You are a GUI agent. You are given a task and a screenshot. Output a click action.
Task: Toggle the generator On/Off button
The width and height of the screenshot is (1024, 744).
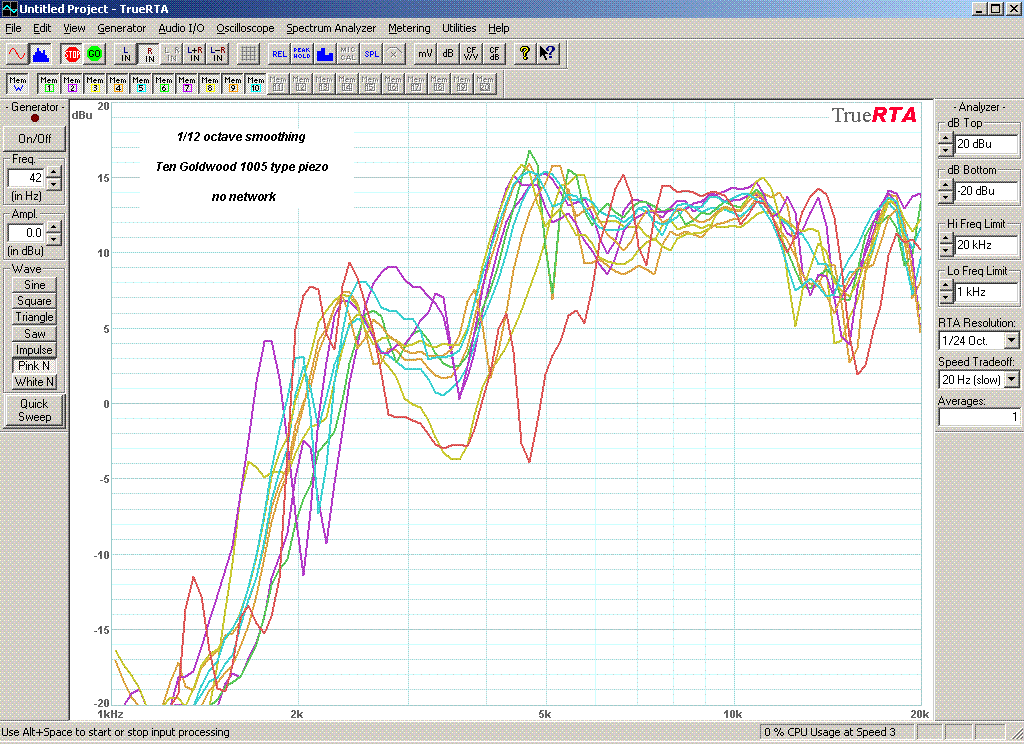[x=35, y=138]
